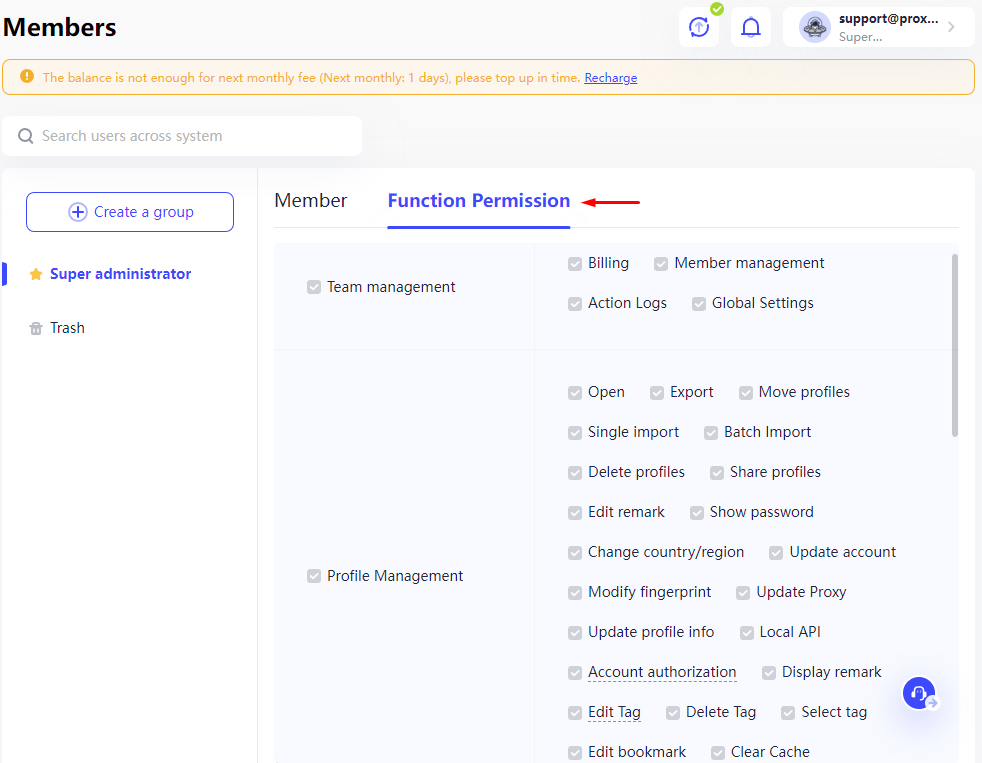
Task: Toggle the Team management checkbox
Action: (314, 287)
